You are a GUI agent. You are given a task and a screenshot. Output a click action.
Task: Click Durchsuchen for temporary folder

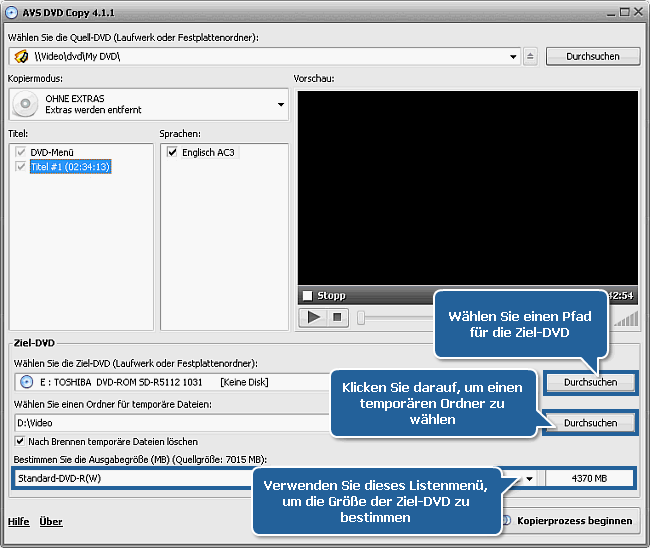pos(590,423)
